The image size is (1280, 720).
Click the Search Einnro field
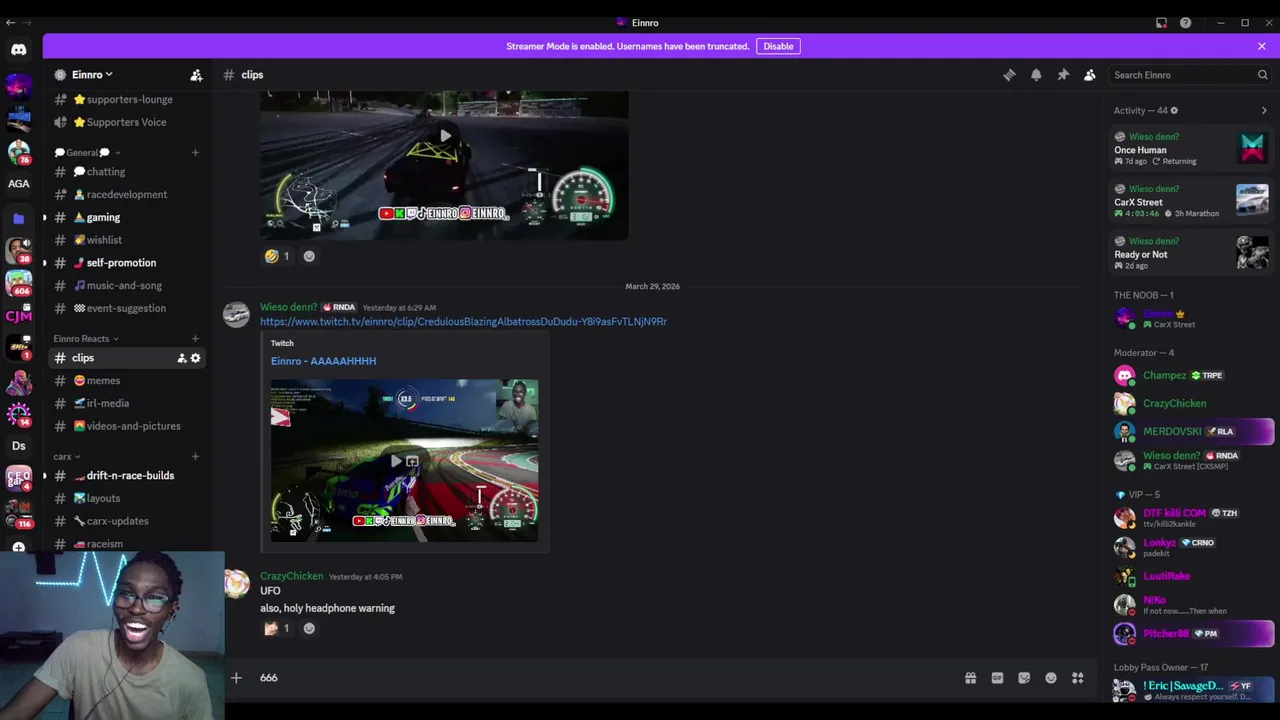[1190, 75]
